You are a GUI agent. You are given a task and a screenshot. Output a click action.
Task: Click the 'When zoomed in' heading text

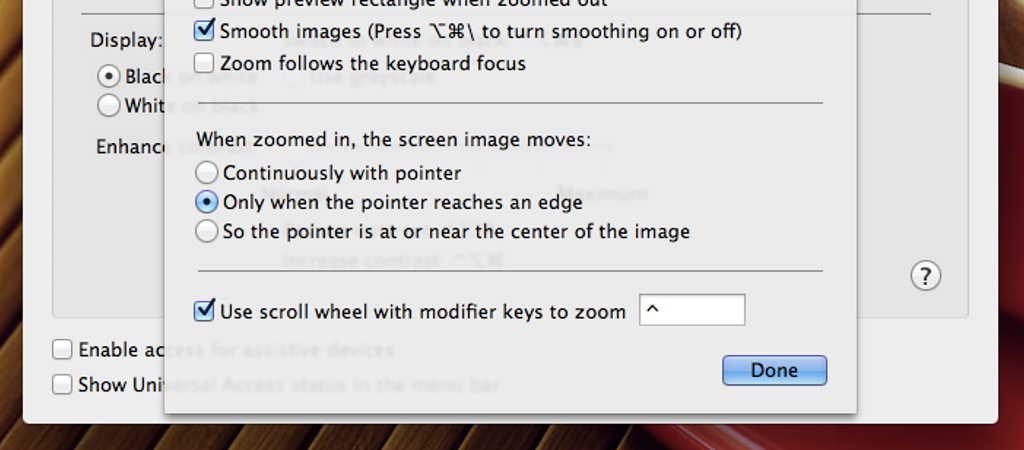[394, 140]
